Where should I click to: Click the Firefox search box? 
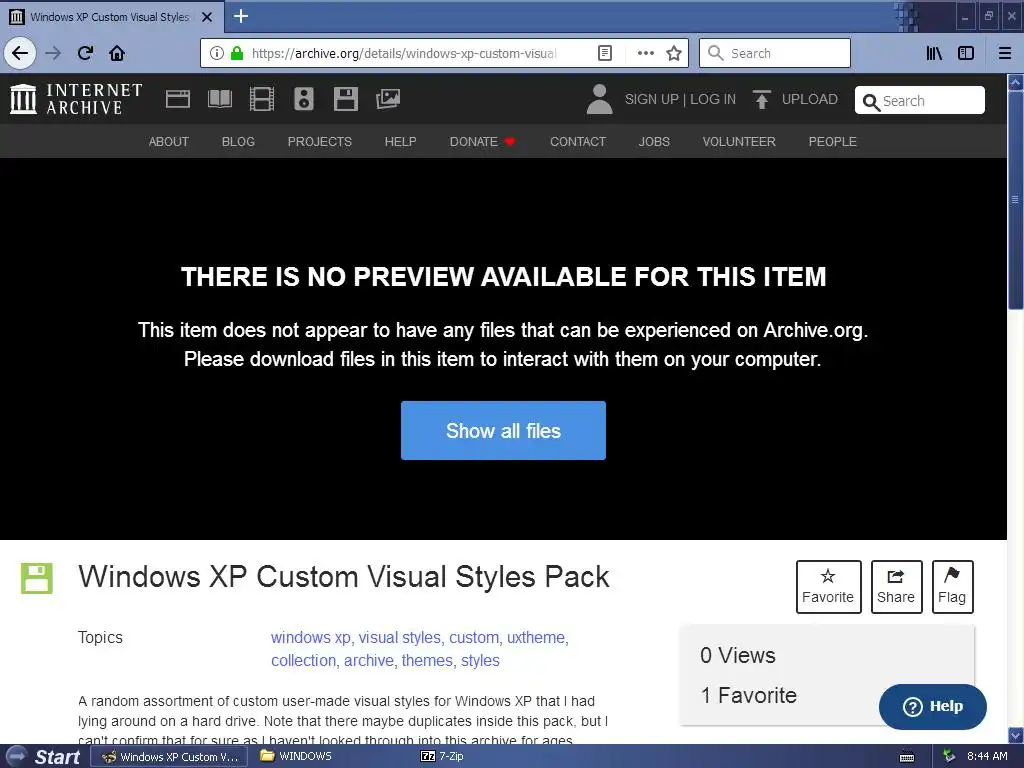775,53
